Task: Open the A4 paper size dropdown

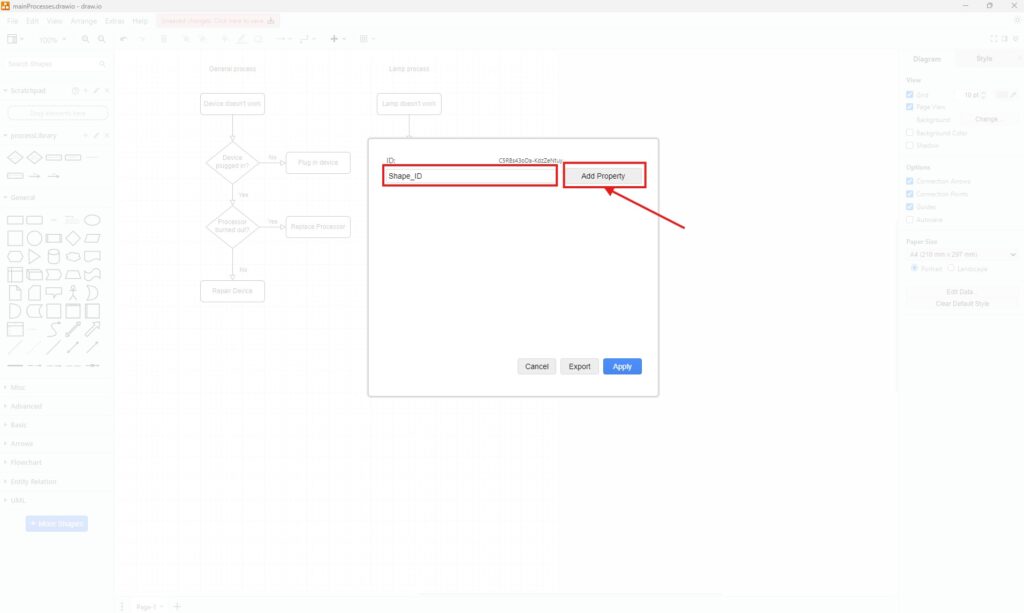Action: tap(961, 255)
